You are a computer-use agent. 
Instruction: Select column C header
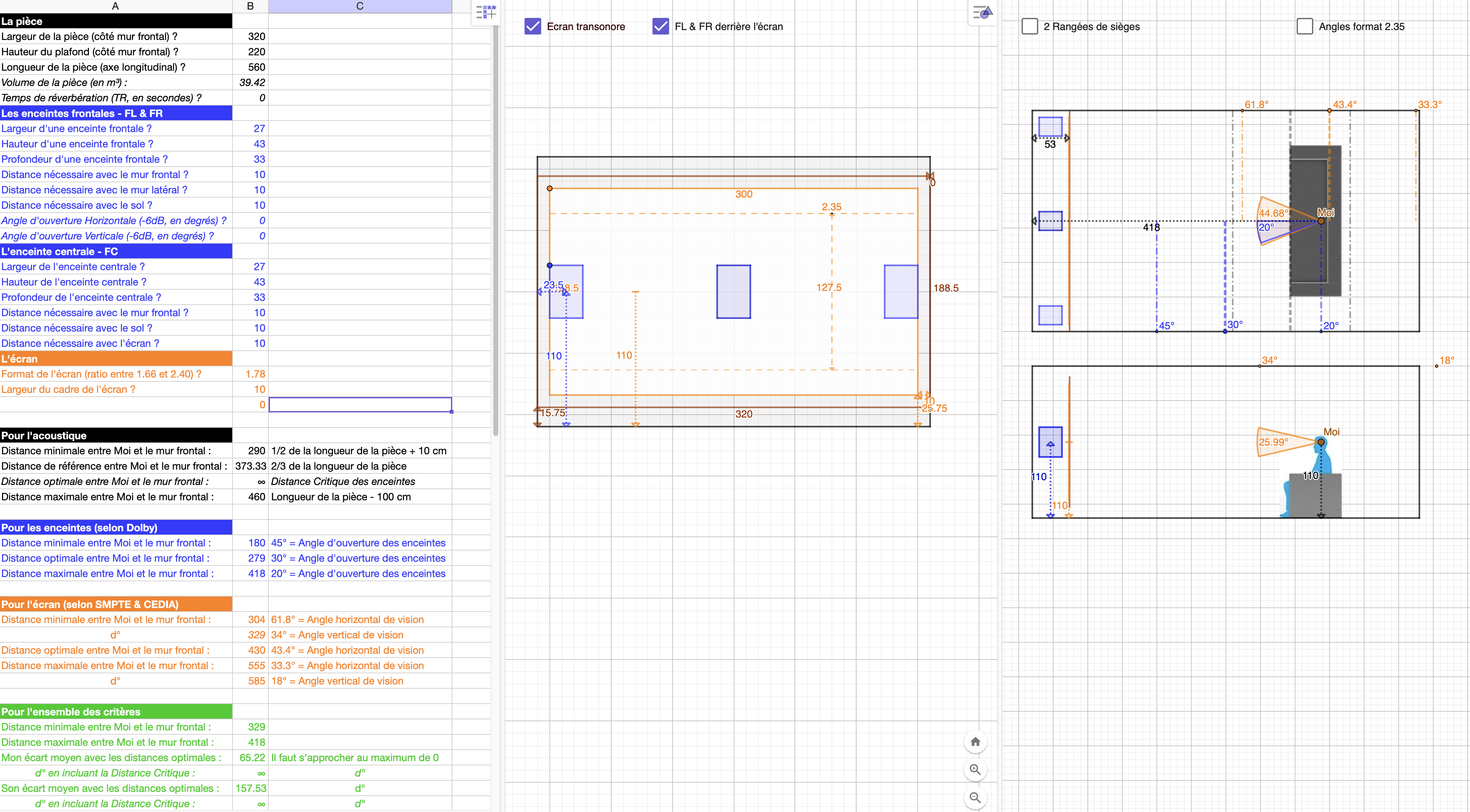click(360, 6)
